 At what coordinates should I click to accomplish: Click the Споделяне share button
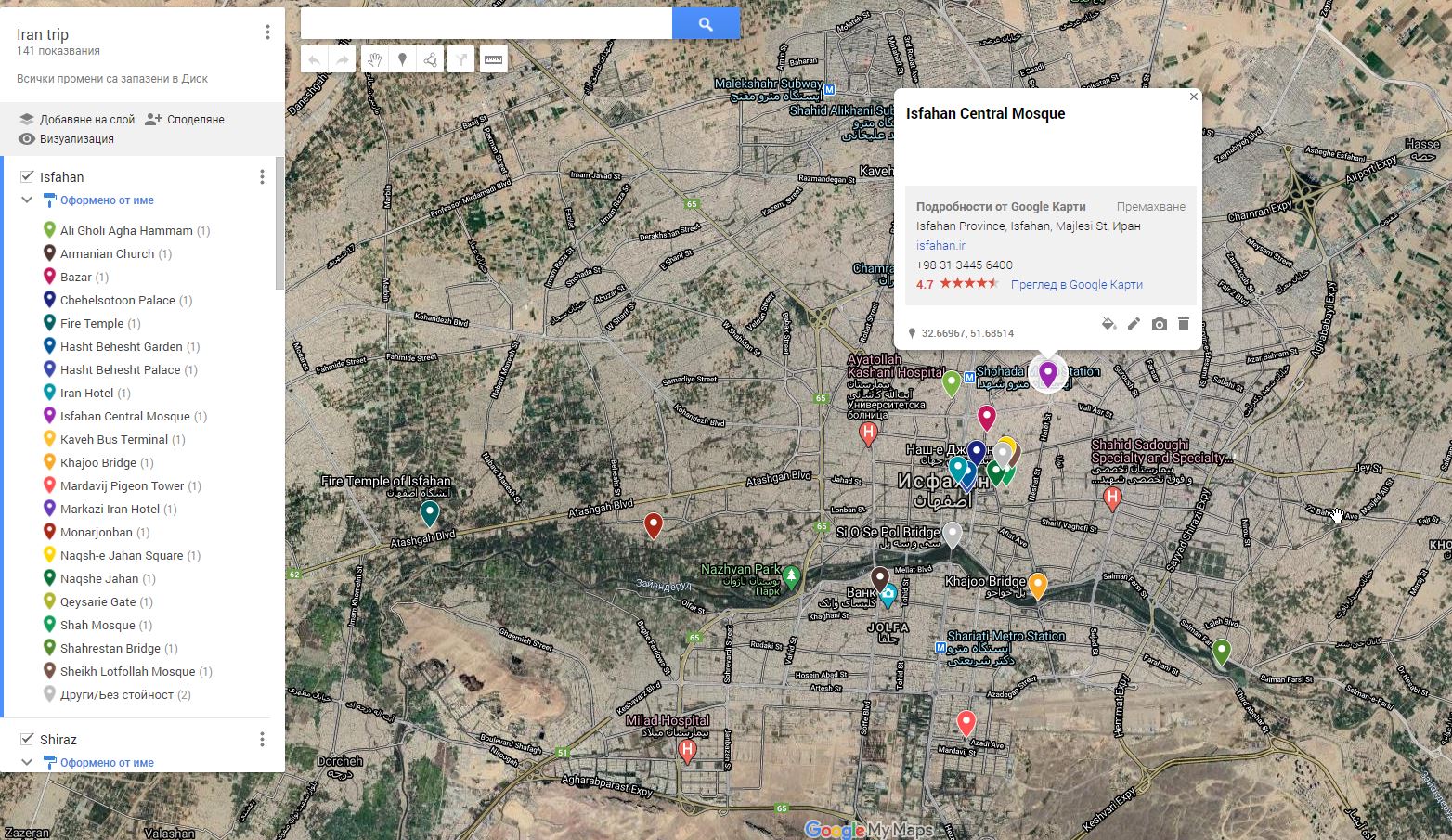[185, 119]
